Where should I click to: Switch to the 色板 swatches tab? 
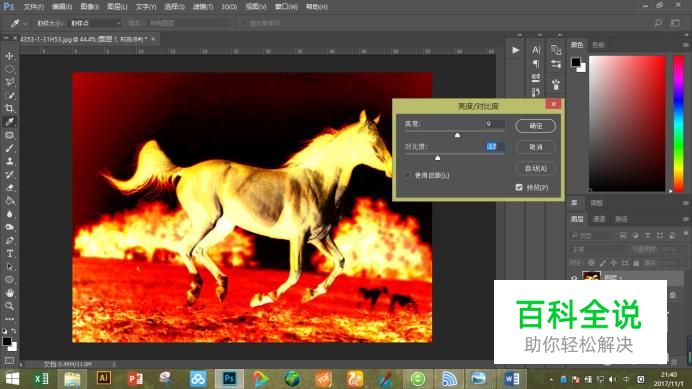(598, 45)
